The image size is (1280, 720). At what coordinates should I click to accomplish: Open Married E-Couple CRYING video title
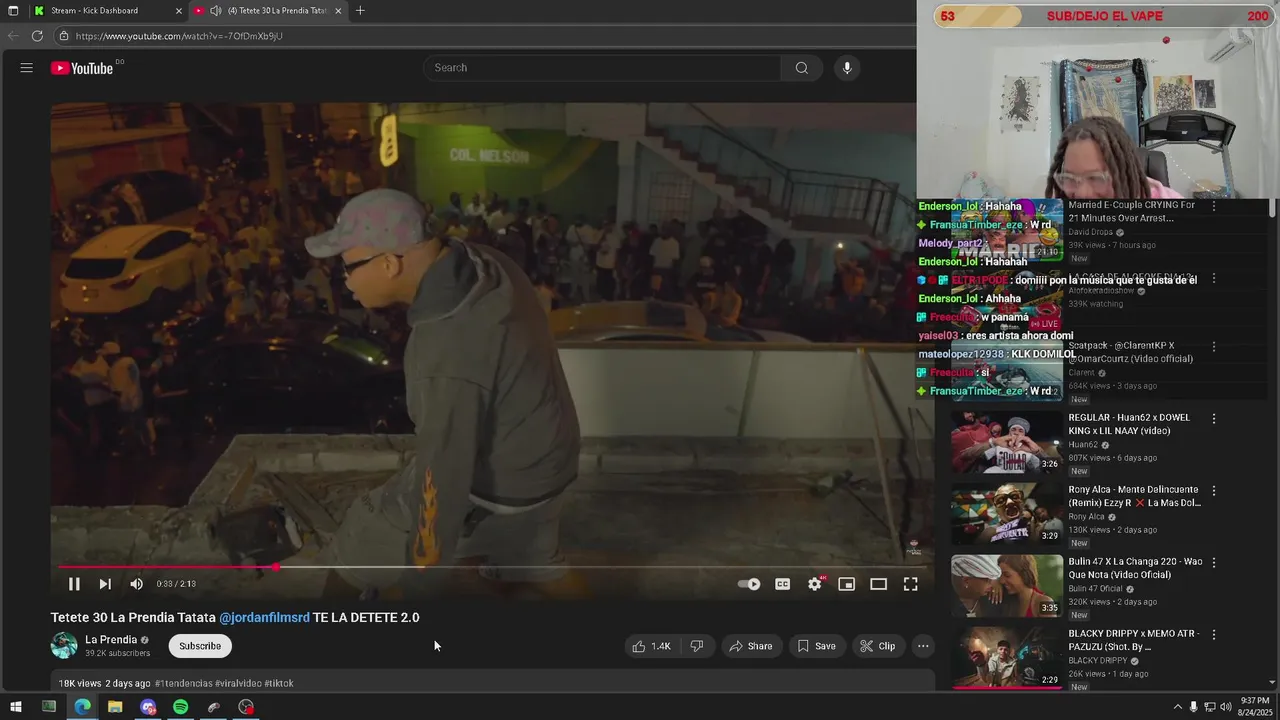(1131, 211)
